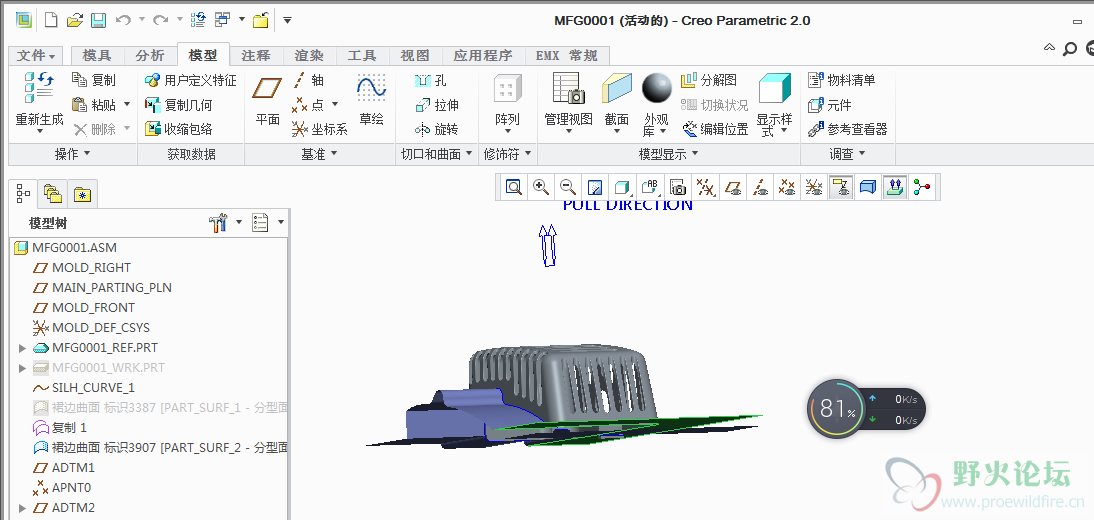Toggle datum point display eye icon
The image size is (1094, 520).
(786, 187)
